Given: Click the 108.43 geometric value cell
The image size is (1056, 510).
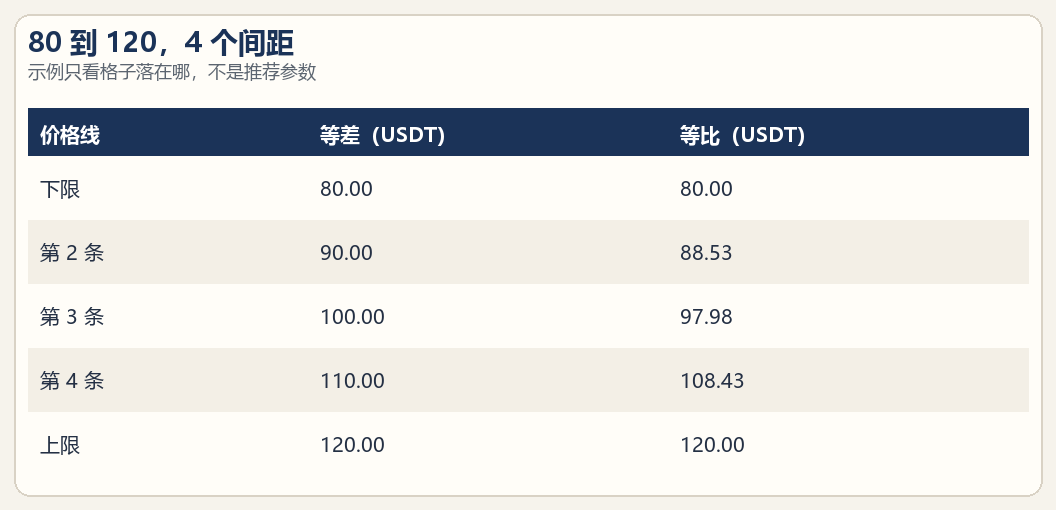Looking at the screenshot, I should (712, 381).
